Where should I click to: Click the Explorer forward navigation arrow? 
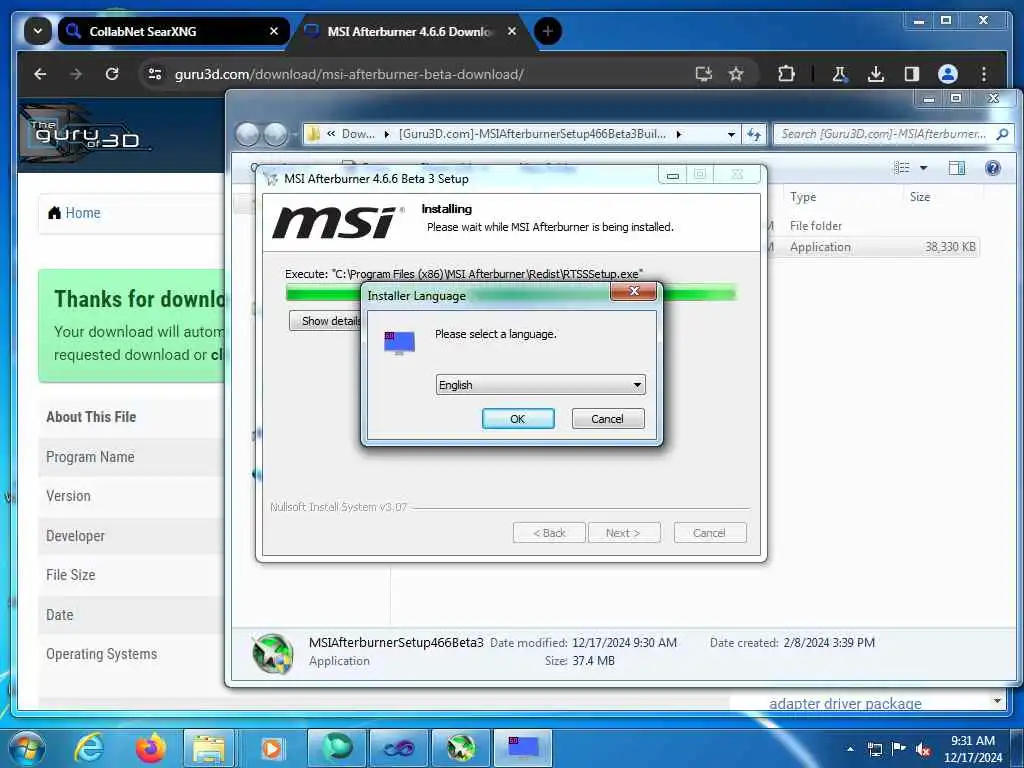(x=275, y=135)
